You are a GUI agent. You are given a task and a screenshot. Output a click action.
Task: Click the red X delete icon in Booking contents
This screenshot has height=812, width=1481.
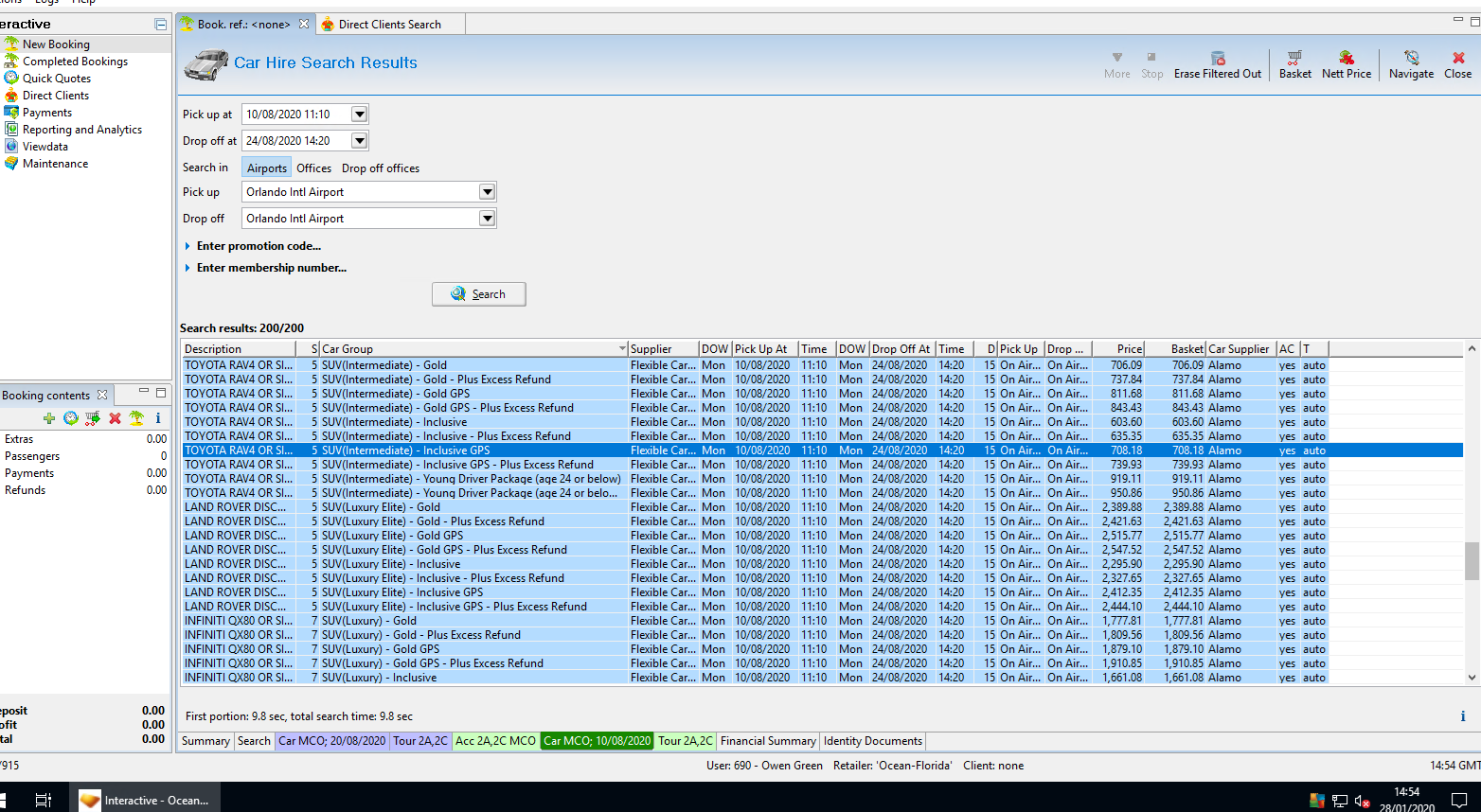115,418
